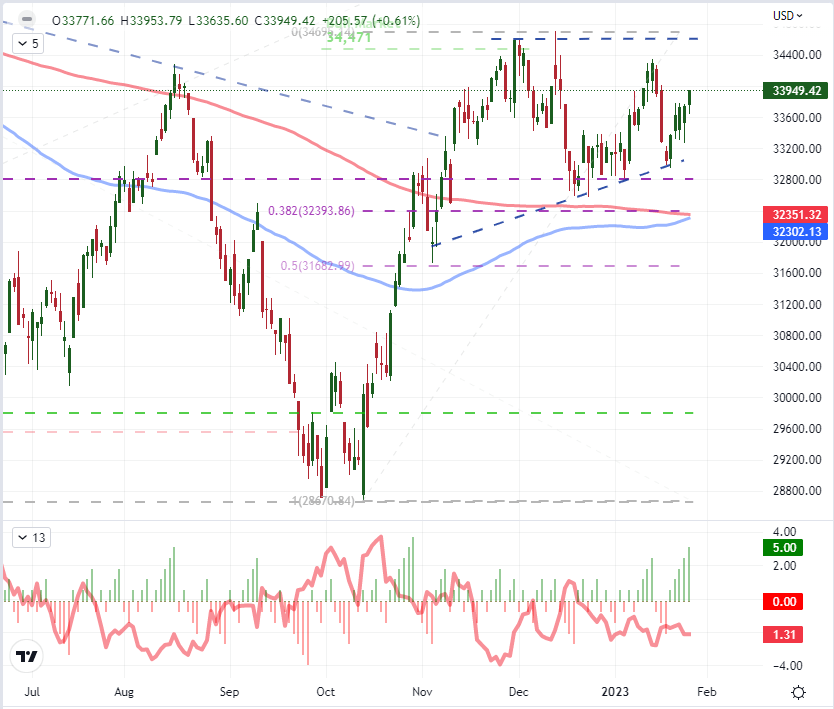
Task: Select the red 32351.32 moving average label
Action: click(x=797, y=214)
